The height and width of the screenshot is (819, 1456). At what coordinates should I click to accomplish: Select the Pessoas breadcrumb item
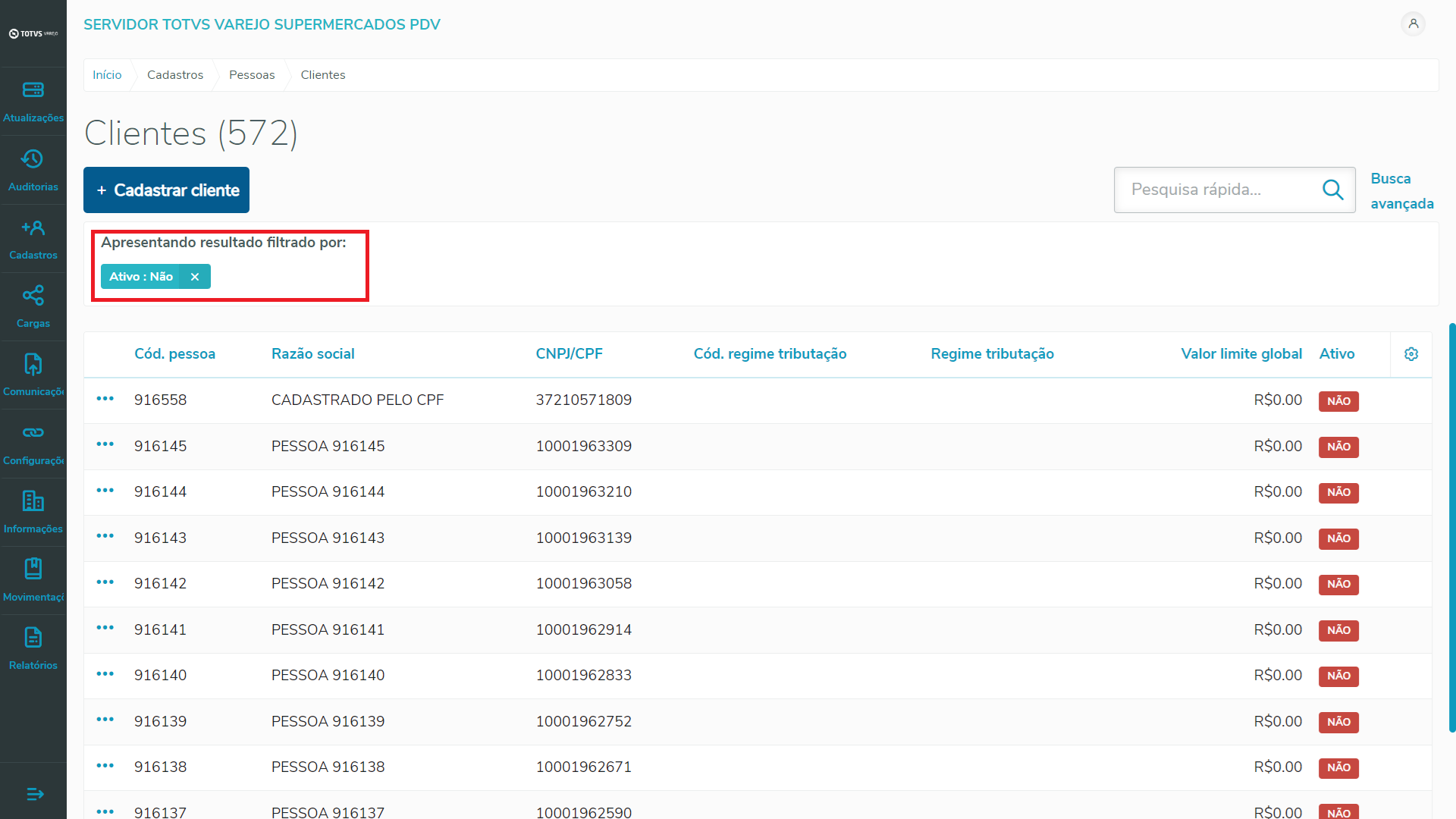252,75
